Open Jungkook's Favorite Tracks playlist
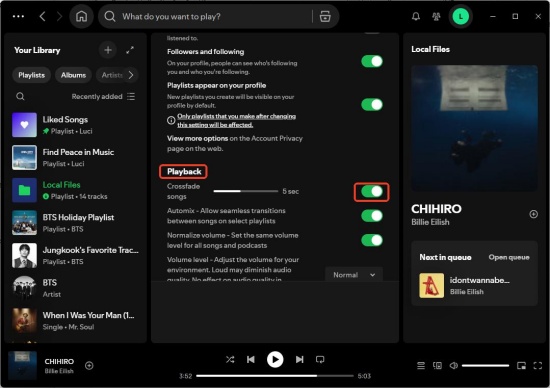Image resolution: width=550 pixels, height=388 pixels. tap(75, 255)
